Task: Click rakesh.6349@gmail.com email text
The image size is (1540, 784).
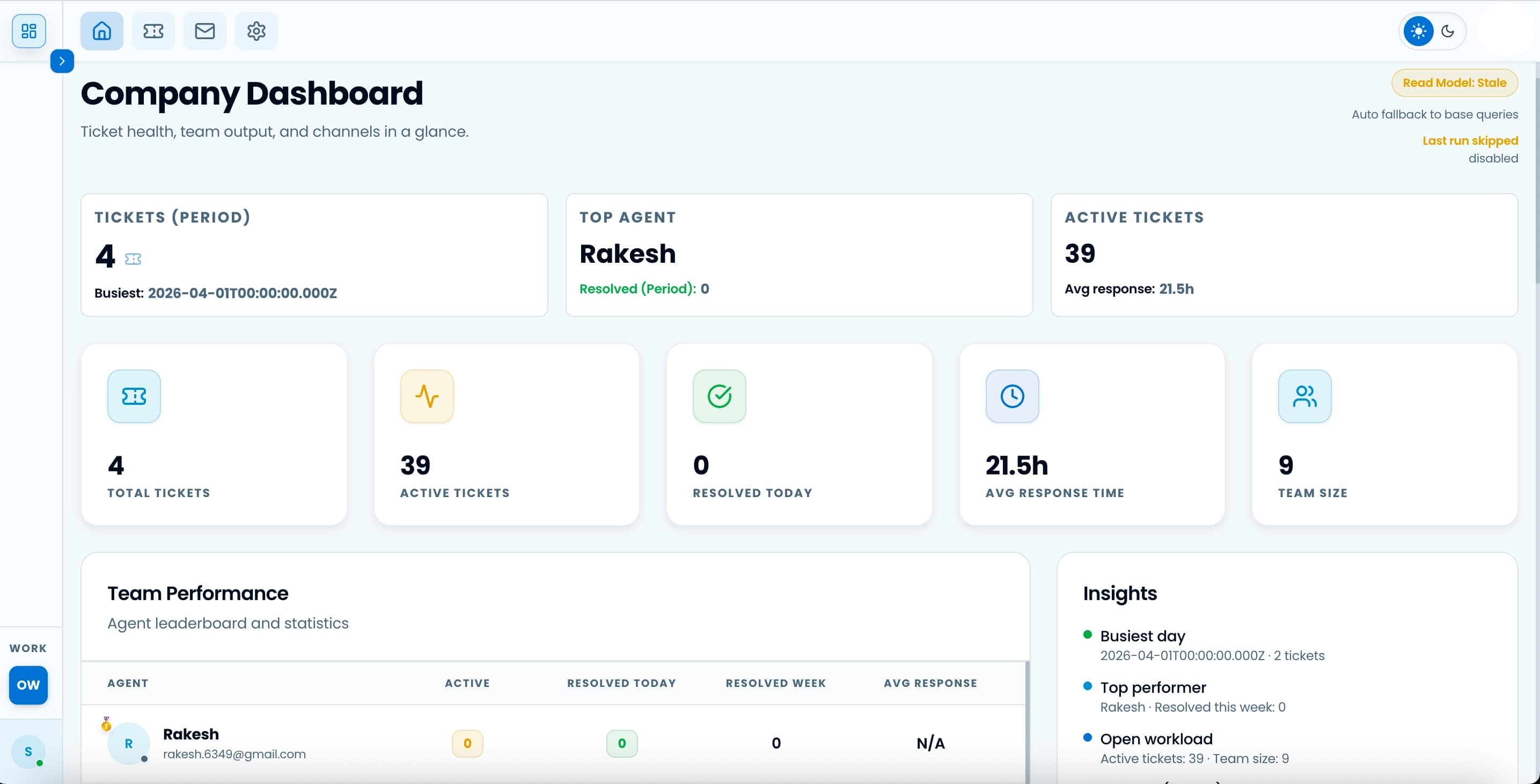Action: click(x=234, y=754)
